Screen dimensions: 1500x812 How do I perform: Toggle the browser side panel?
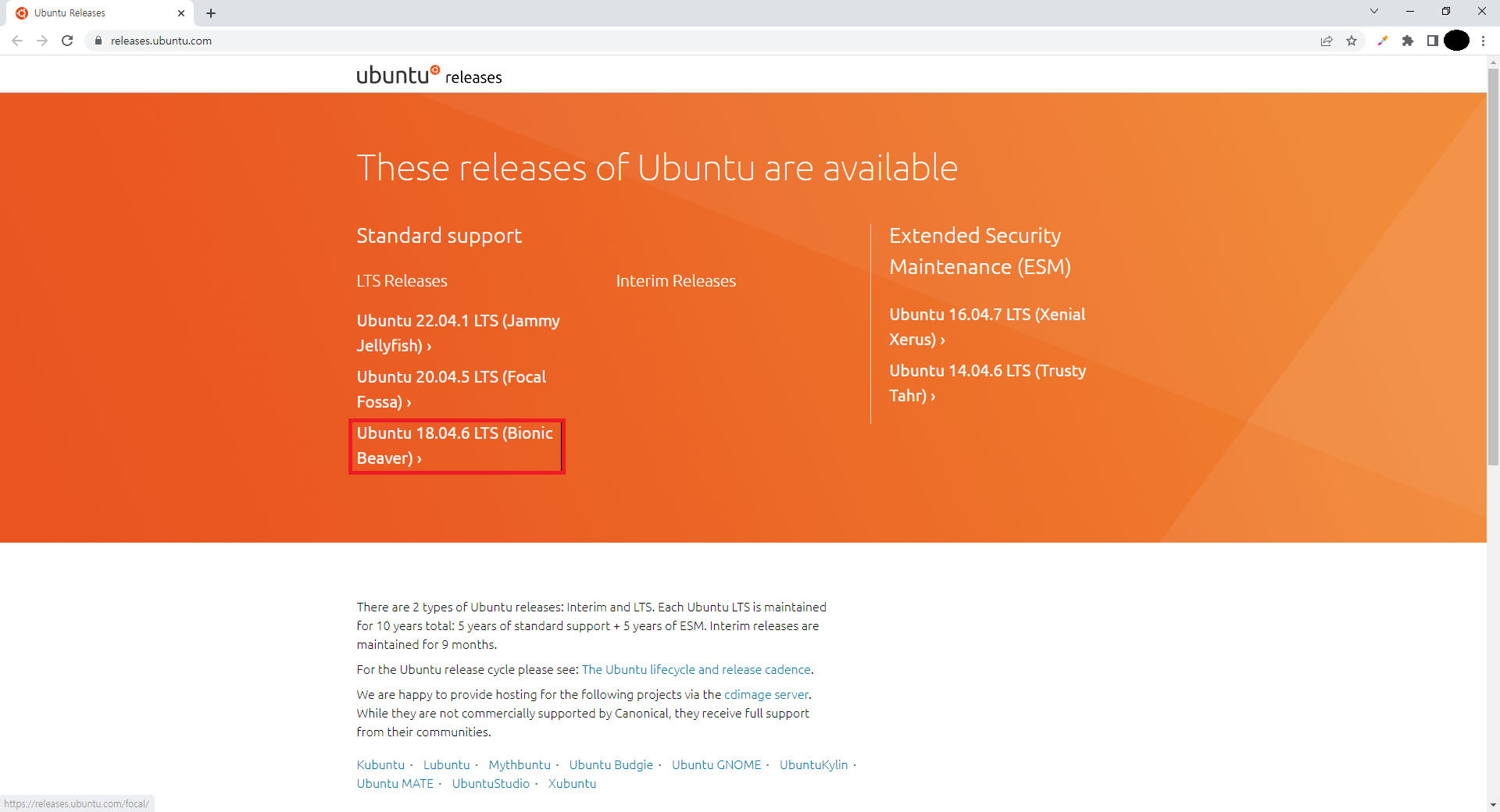pyautogui.click(x=1433, y=41)
